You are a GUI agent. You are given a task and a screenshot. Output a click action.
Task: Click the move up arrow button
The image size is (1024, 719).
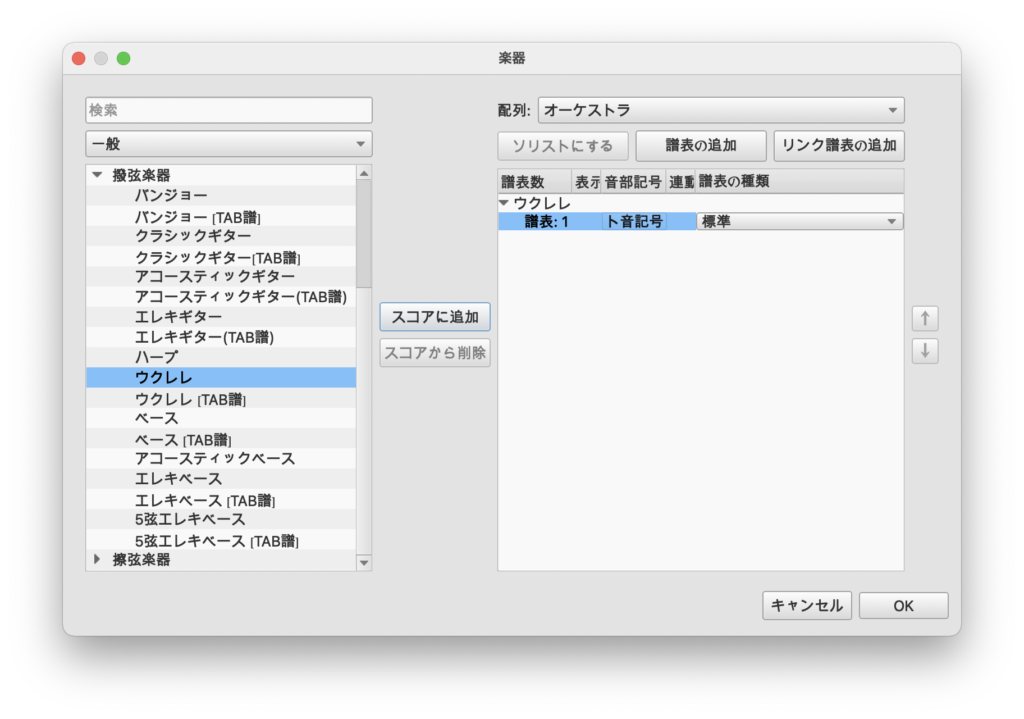pos(925,319)
